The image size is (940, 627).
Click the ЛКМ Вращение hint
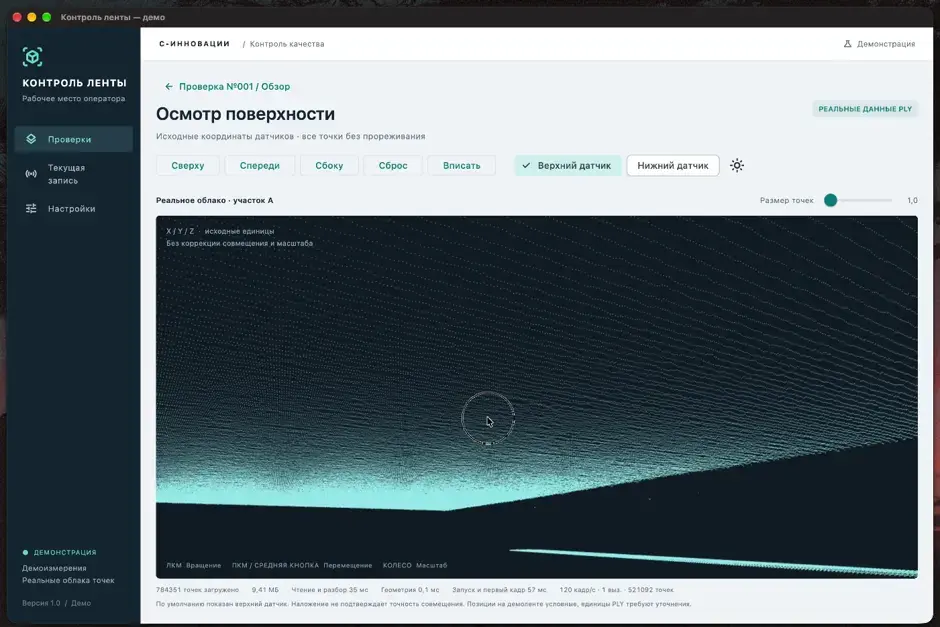[x=194, y=565]
